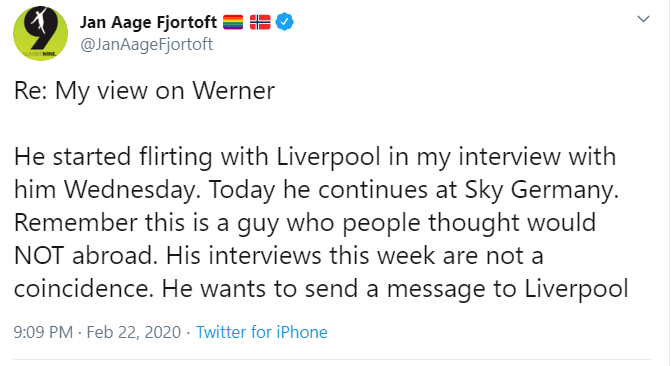Viewport: 671px width, 366px height.
Task: Click the 'Re: My view on' heading text
Action: click(x=99, y=91)
